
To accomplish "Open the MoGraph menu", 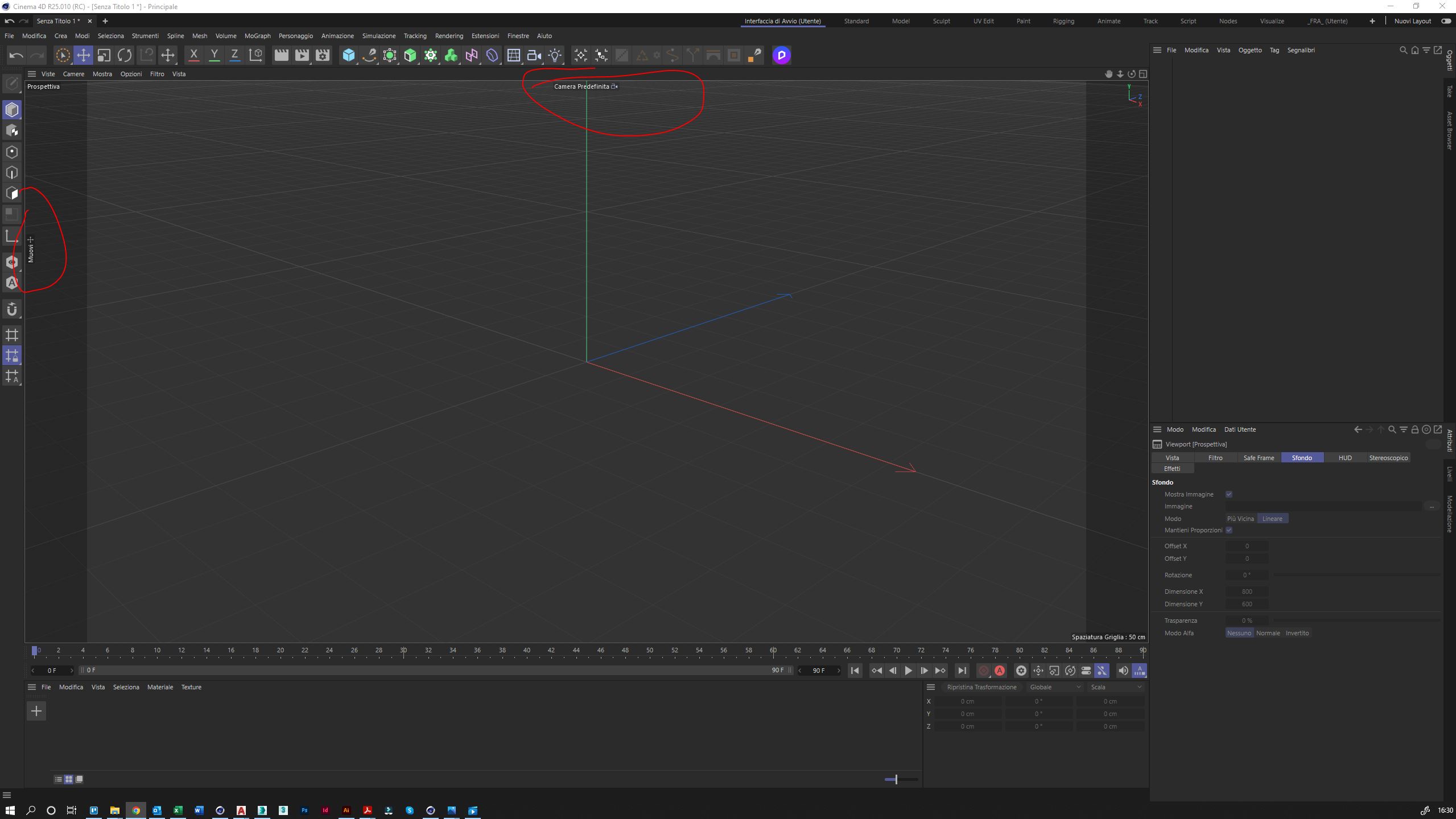I will (x=257, y=36).
